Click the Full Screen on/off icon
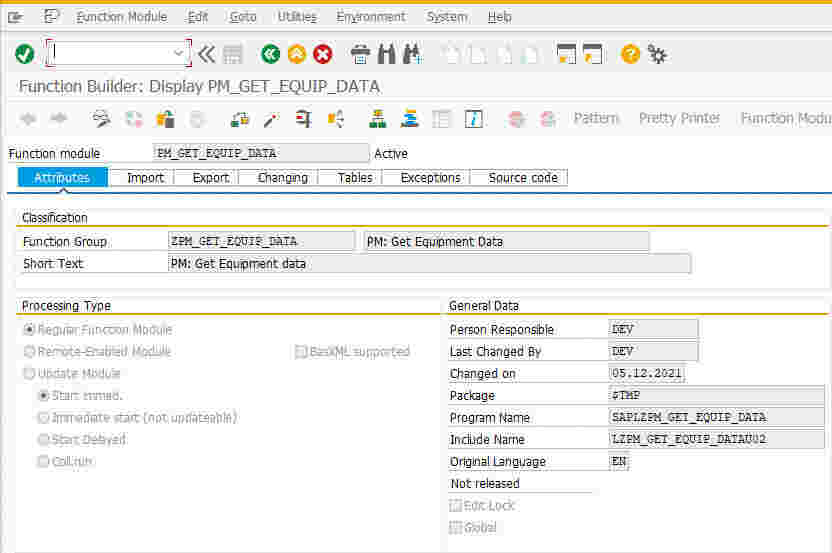832x553 pixels. 441,119
